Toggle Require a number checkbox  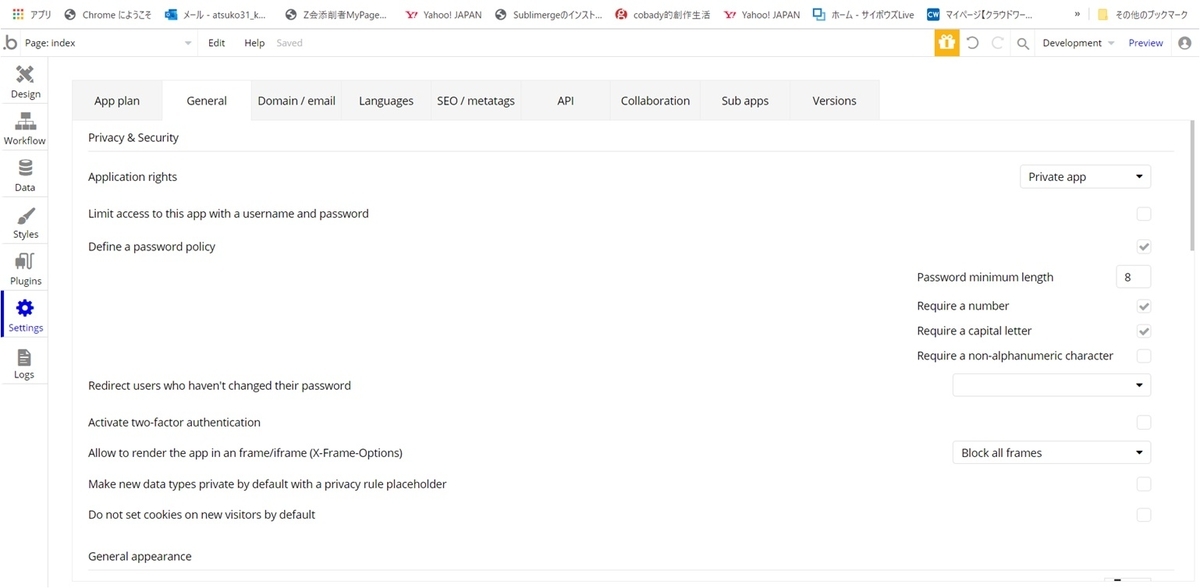[1144, 306]
